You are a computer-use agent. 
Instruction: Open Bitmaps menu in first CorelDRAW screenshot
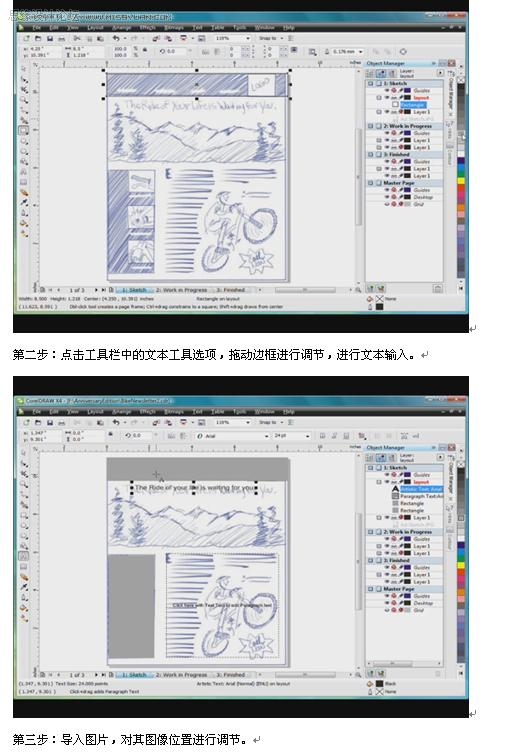174,27
